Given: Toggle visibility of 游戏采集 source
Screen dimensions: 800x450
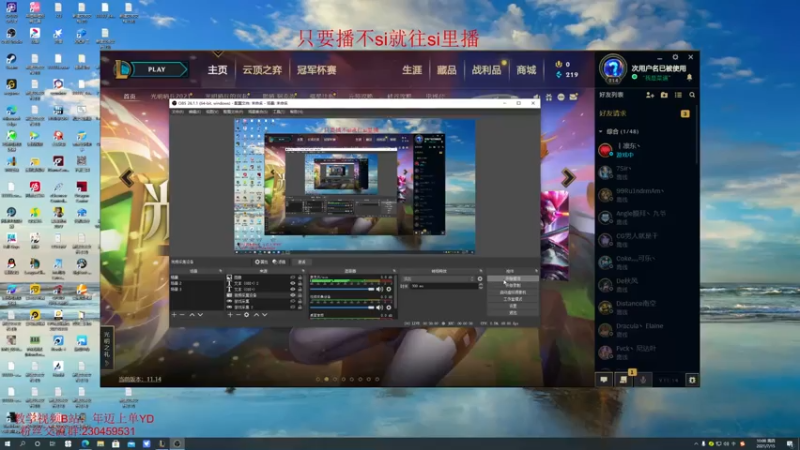Looking at the screenshot, I should click(x=293, y=302).
